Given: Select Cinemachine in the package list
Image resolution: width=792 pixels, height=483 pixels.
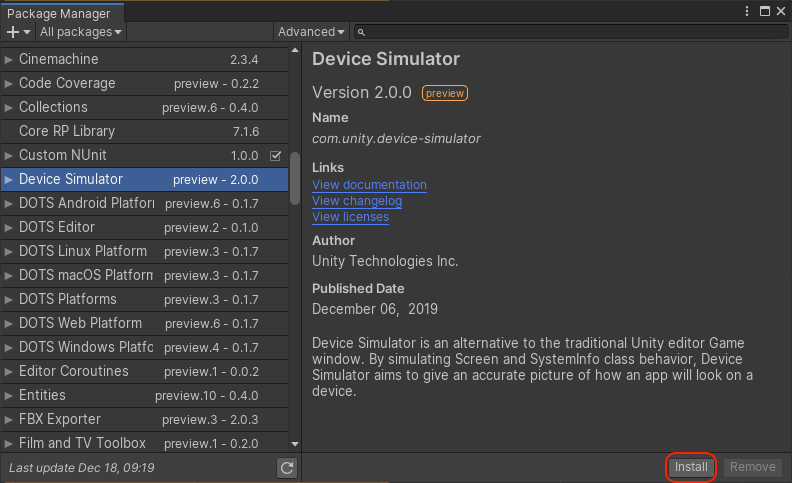Looking at the screenshot, I should click(x=144, y=59).
